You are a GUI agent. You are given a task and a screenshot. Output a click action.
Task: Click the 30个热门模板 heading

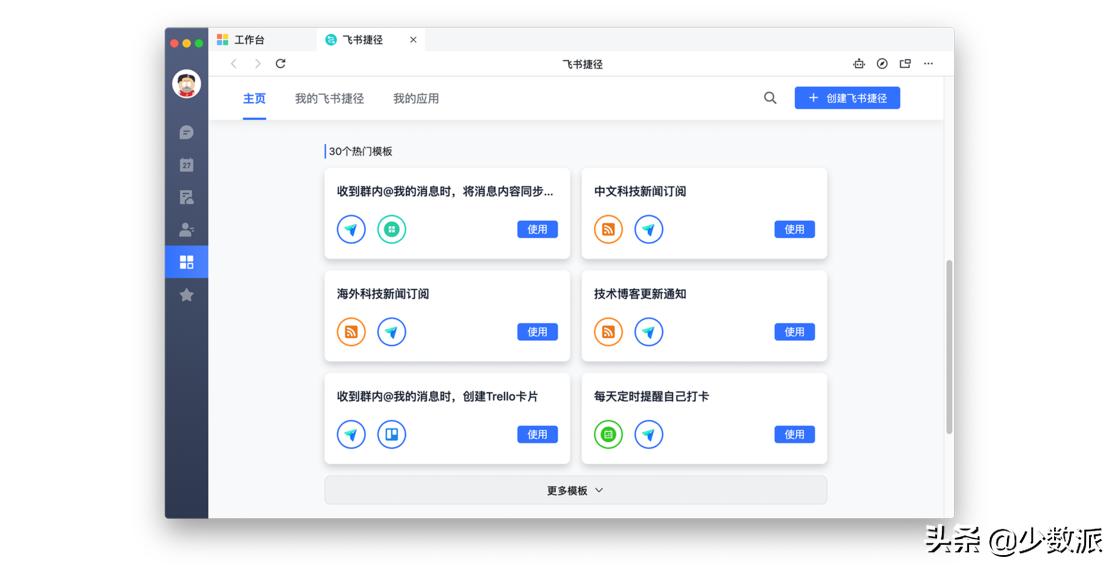pyautogui.click(x=360, y=151)
